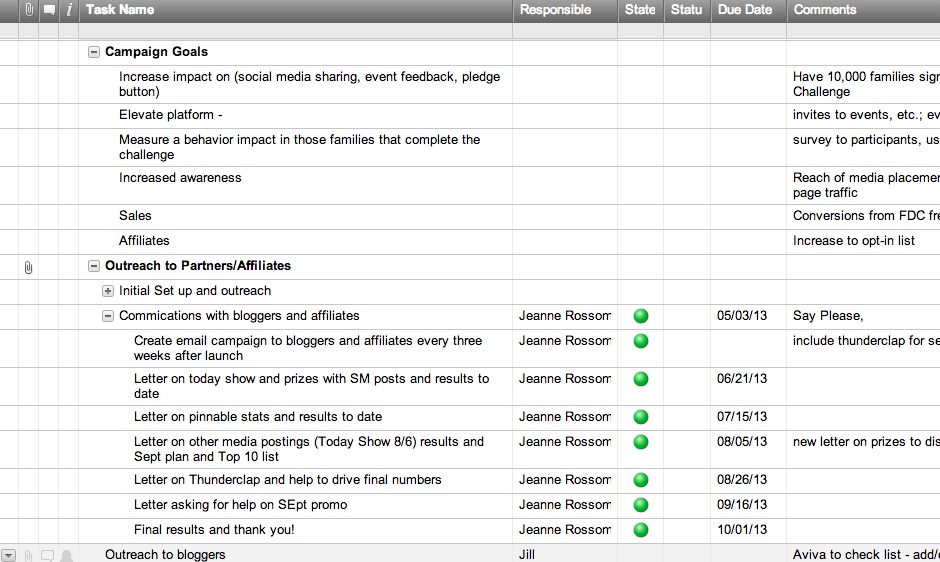Click Jeanne Rossom cell for Final results row
This screenshot has width=940, height=562.
tap(565, 530)
